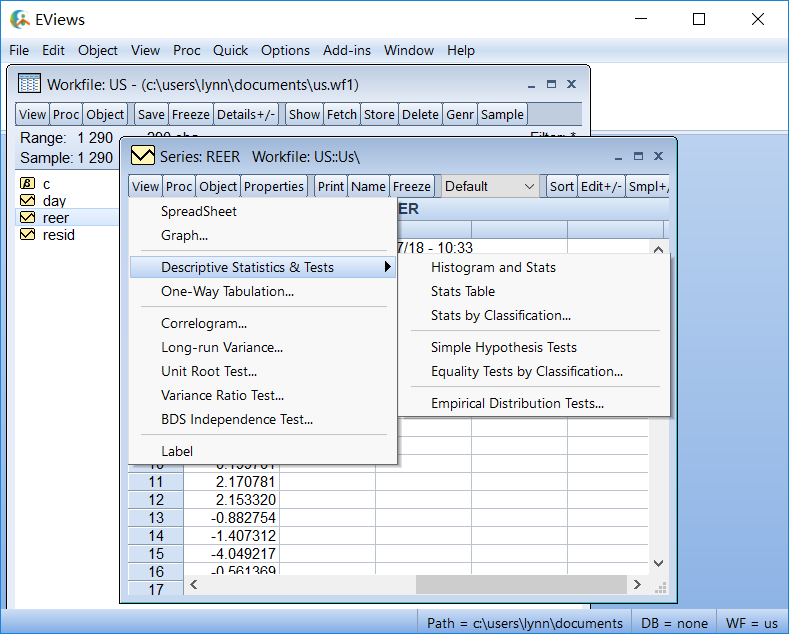Choose Graph... from the View menu

263,235
